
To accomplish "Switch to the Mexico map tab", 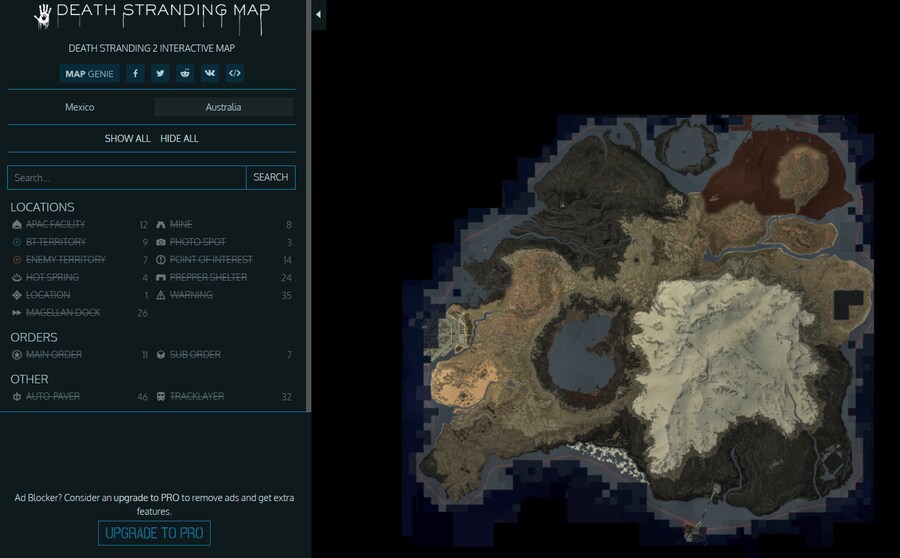I will coord(80,107).
